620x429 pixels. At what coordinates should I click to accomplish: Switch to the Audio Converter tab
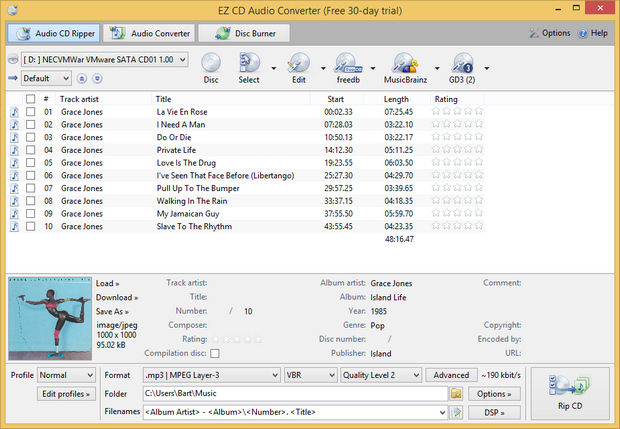tap(149, 33)
